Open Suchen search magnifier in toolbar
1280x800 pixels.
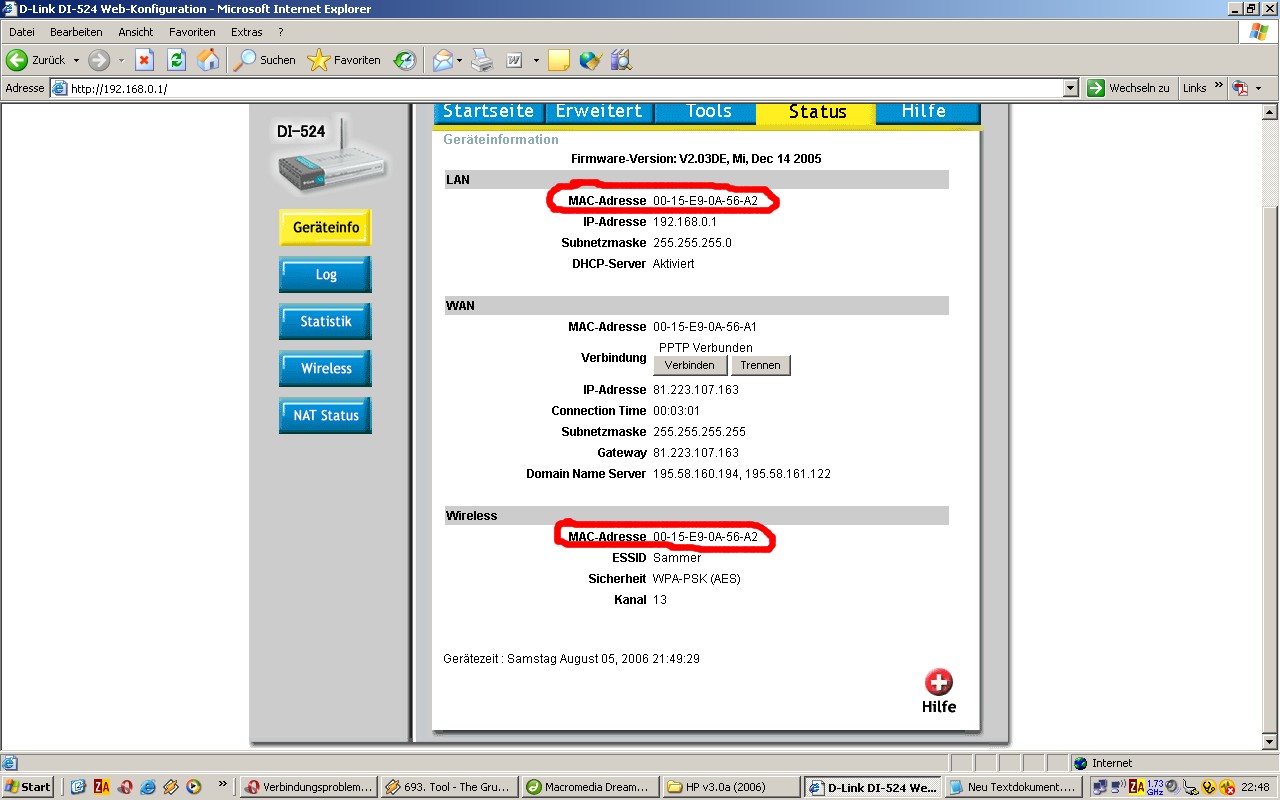(x=264, y=60)
